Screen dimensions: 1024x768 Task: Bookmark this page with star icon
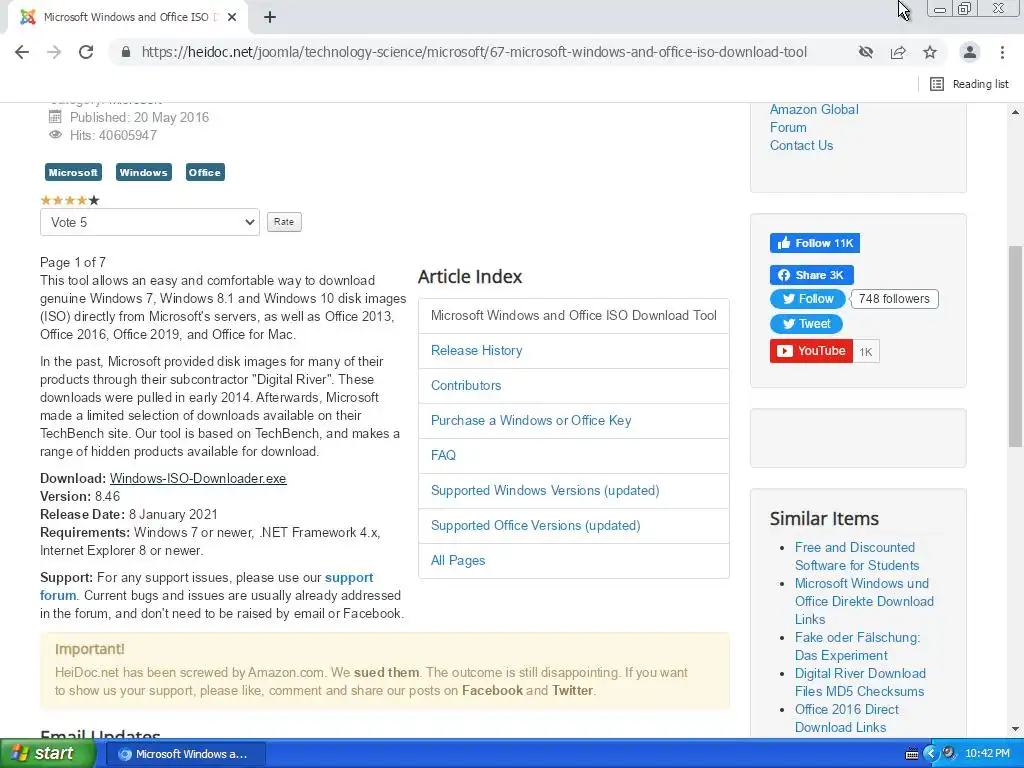[930, 52]
